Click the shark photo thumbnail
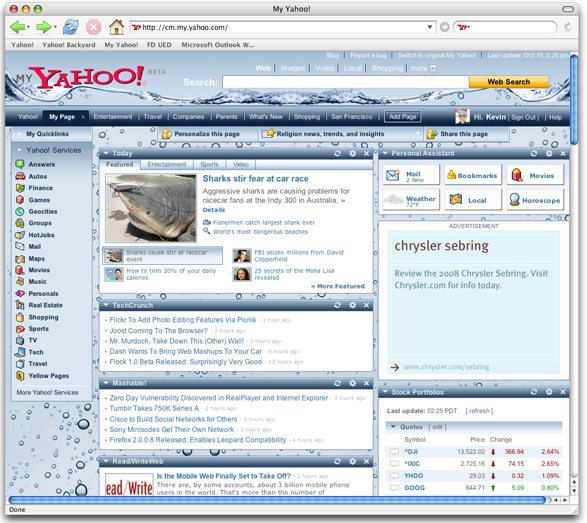Viewport: 587px width, 523px height. [151, 208]
